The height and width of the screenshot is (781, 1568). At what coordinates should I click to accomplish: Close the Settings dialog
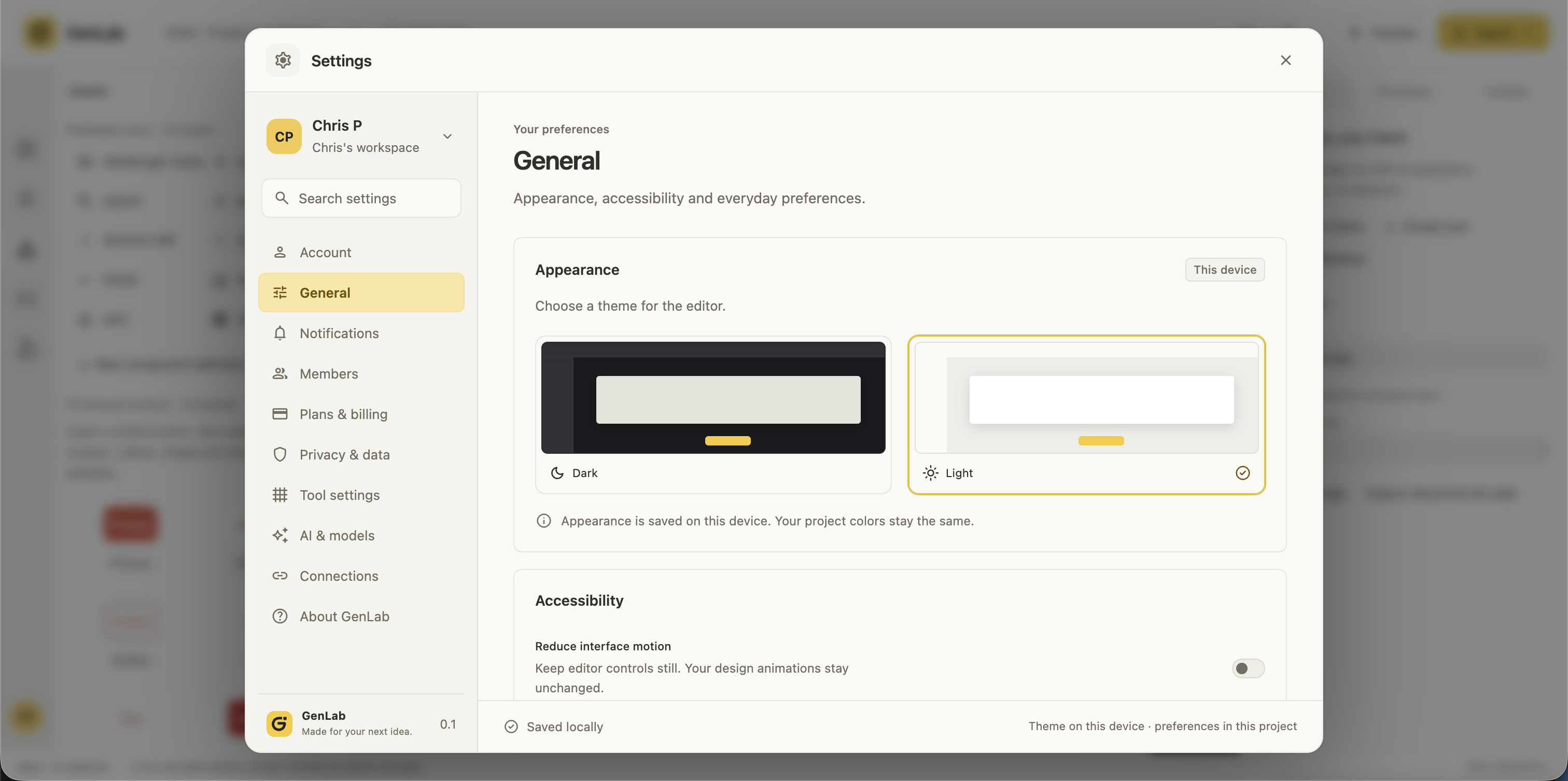[x=1285, y=60]
